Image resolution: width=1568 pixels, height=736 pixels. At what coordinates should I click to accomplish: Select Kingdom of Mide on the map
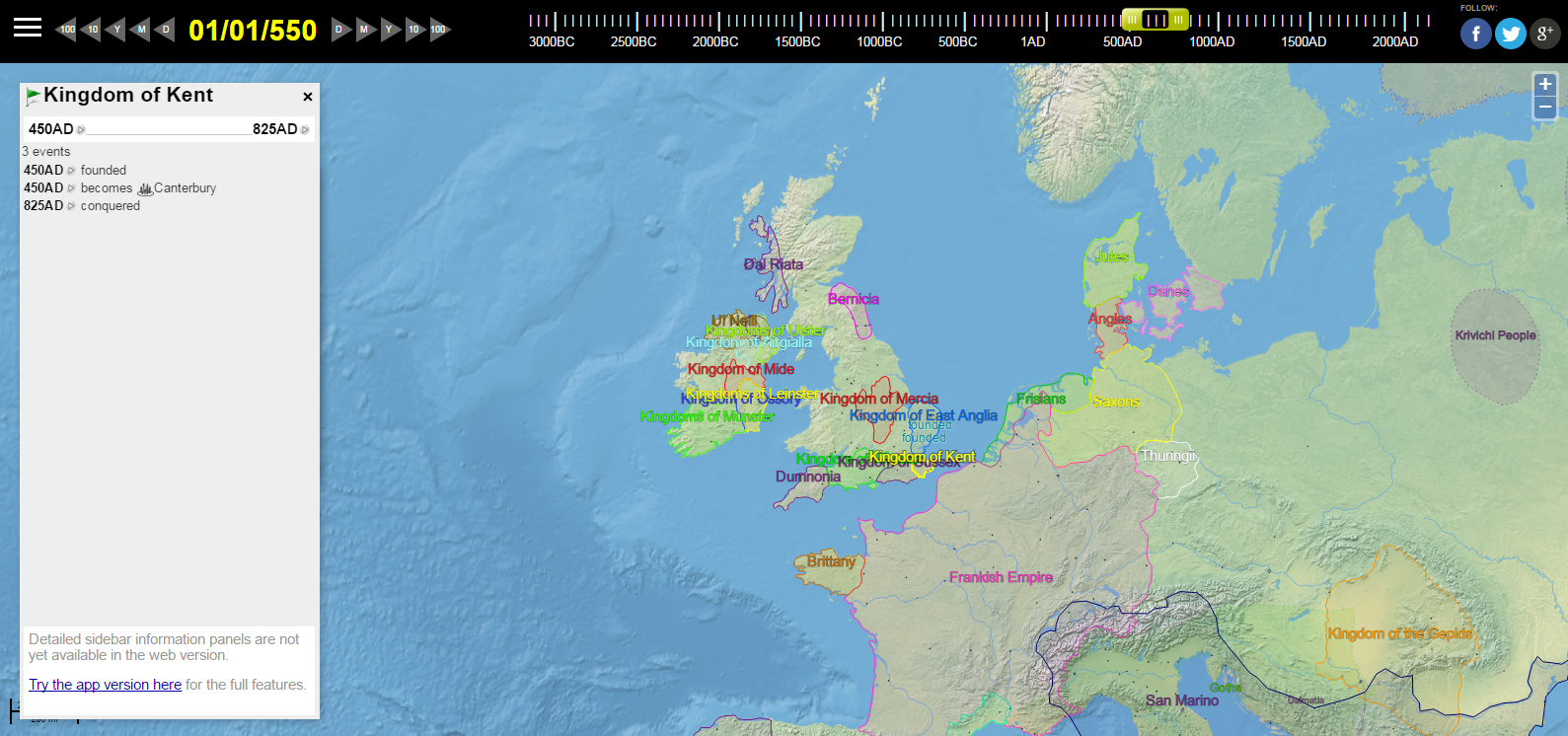[741, 369]
